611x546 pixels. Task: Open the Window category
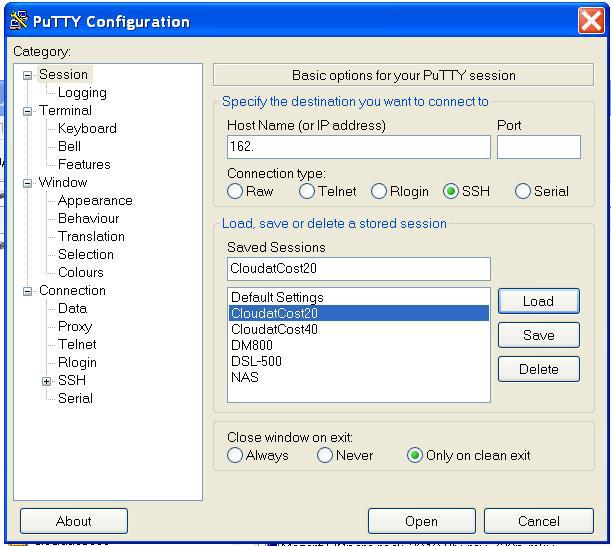pos(63,182)
